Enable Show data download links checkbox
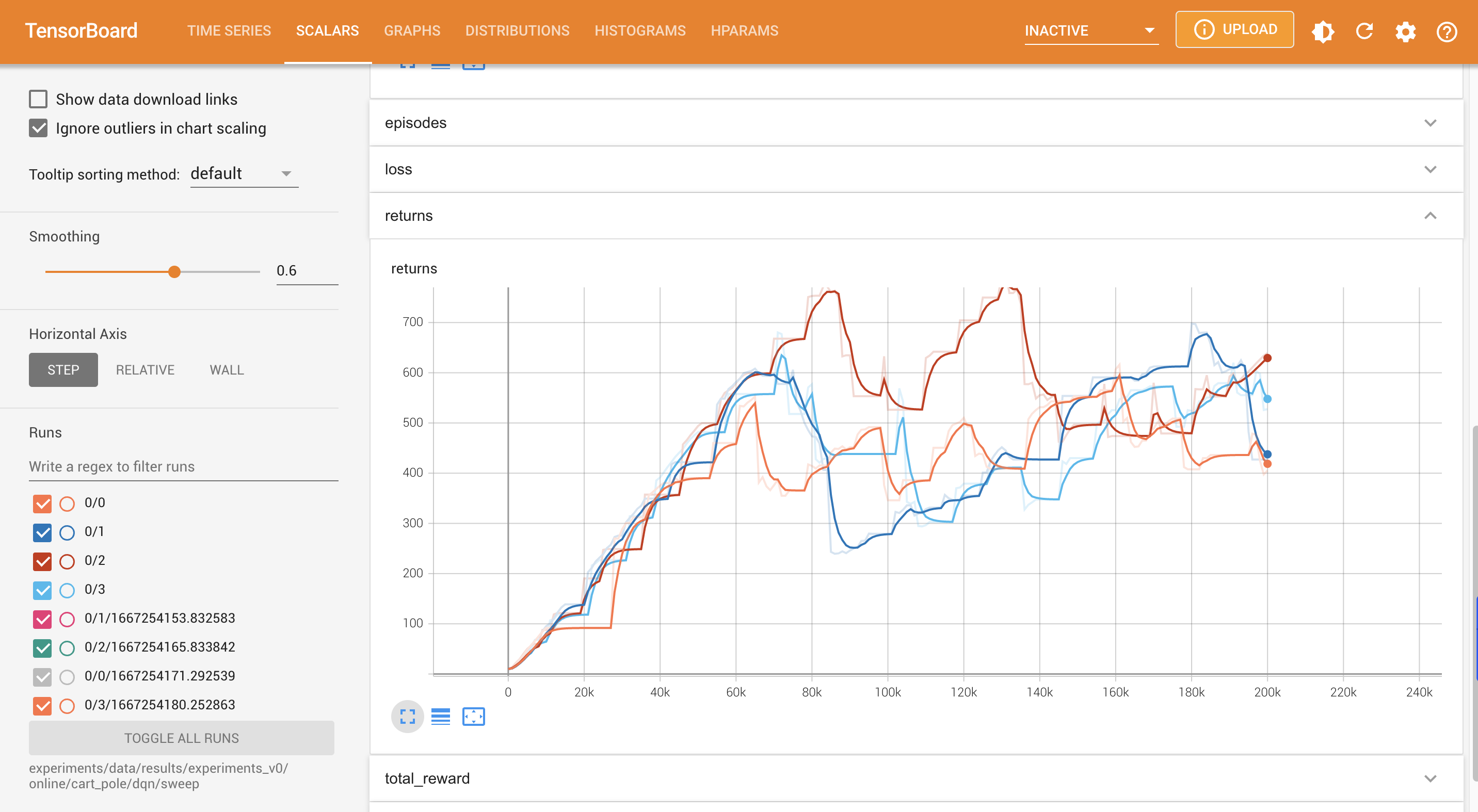This screenshot has height=812, width=1478. (38, 99)
